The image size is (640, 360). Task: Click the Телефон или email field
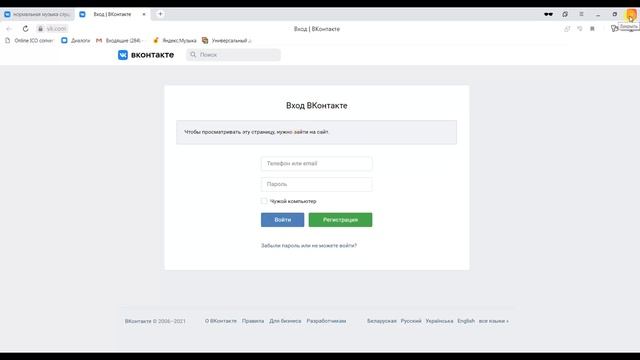pos(317,163)
